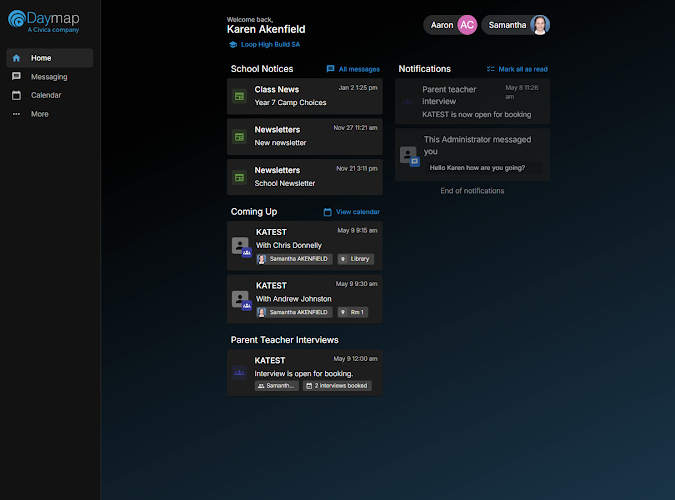Click the Andrew Johnston meeting icon

click(x=241, y=300)
